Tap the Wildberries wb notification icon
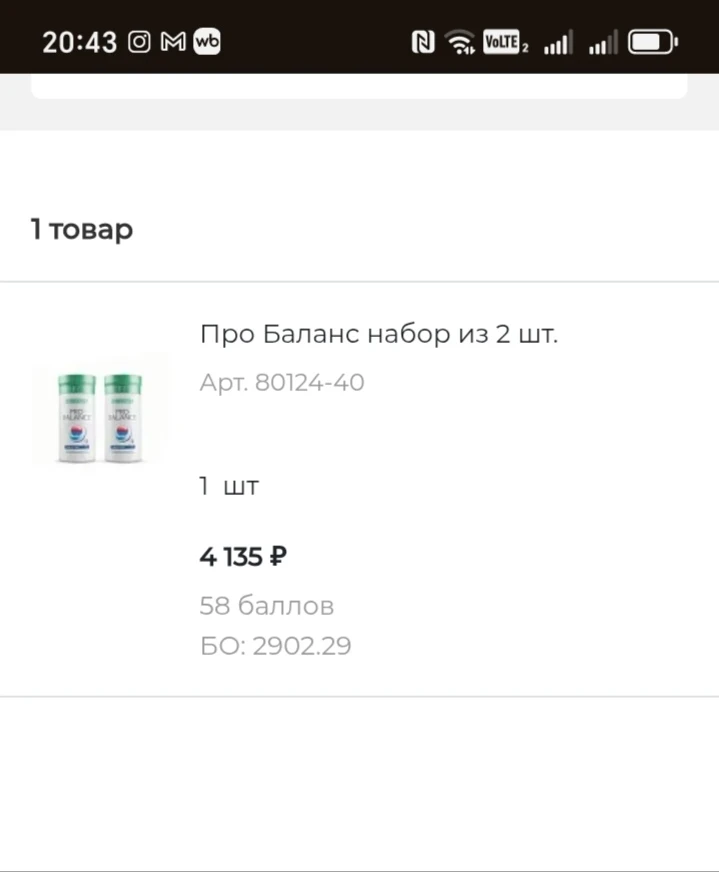The height and width of the screenshot is (872, 719). (207, 42)
